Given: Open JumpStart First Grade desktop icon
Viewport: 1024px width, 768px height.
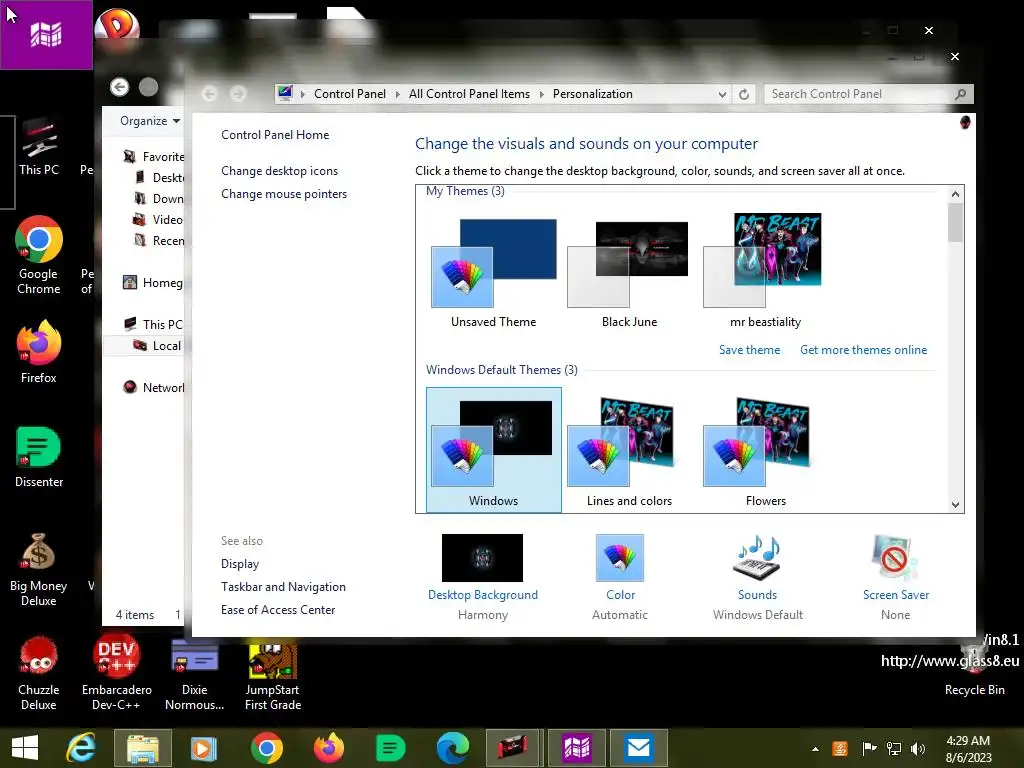Looking at the screenshot, I should point(273,674).
